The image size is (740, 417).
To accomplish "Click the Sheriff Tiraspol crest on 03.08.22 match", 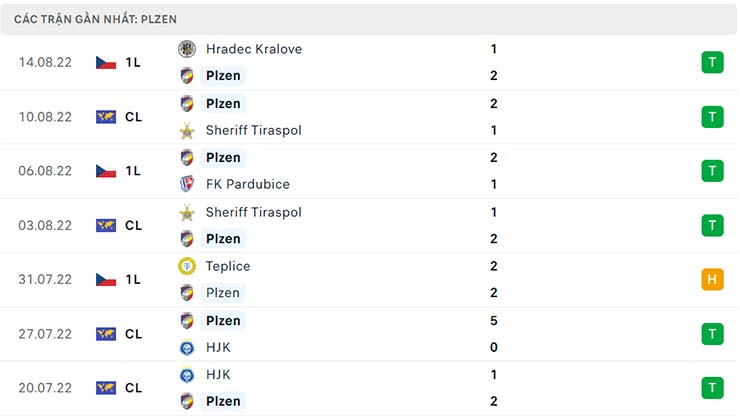I will 186,212.
